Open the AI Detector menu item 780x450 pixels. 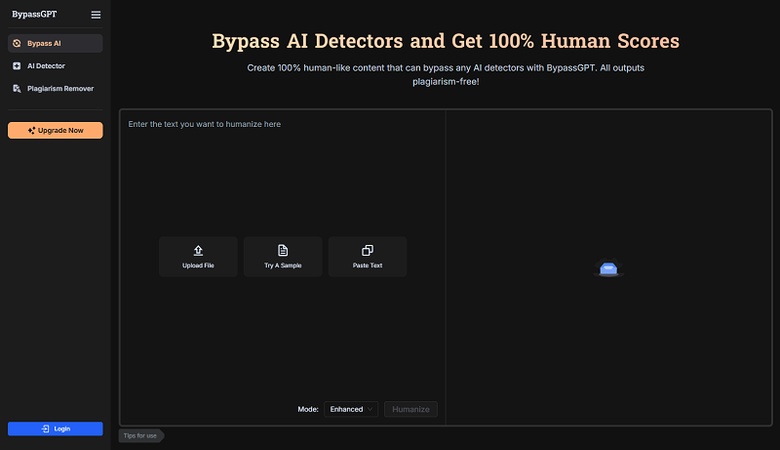(x=55, y=66)
